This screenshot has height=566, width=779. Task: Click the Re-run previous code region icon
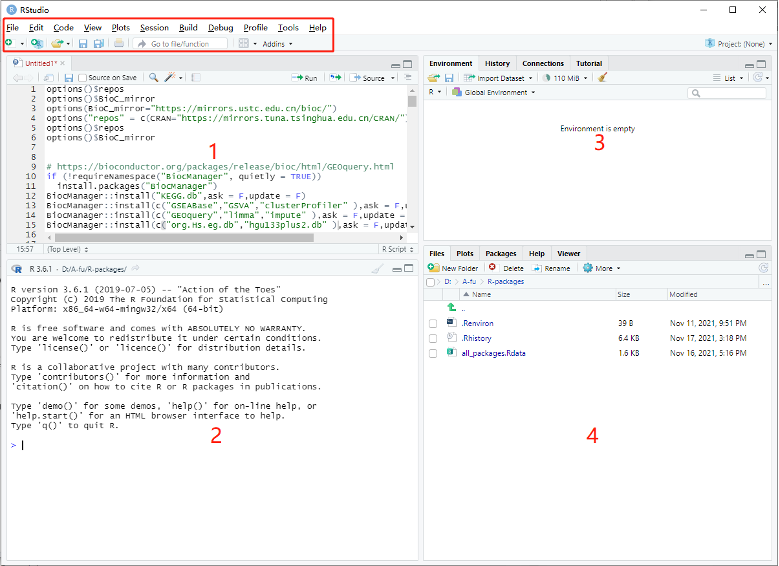[x=336, y=77]
